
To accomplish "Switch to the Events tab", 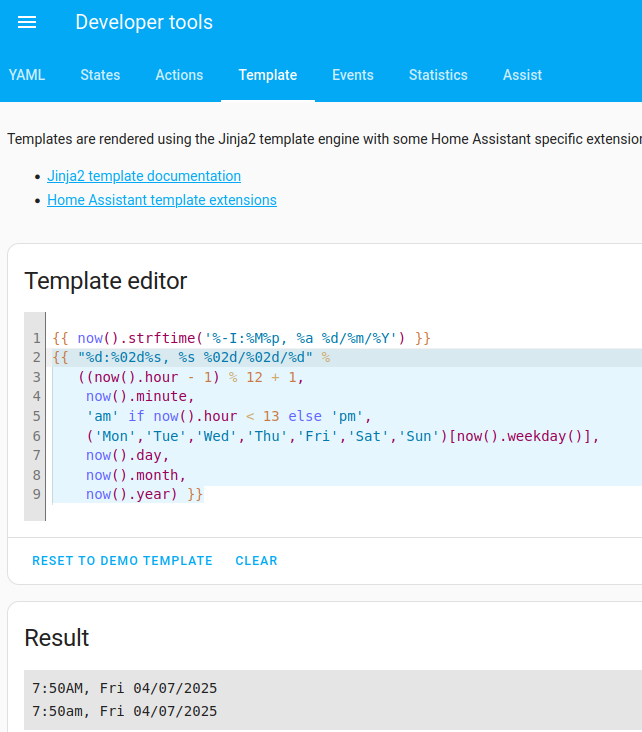I will (x=353, y=75).
